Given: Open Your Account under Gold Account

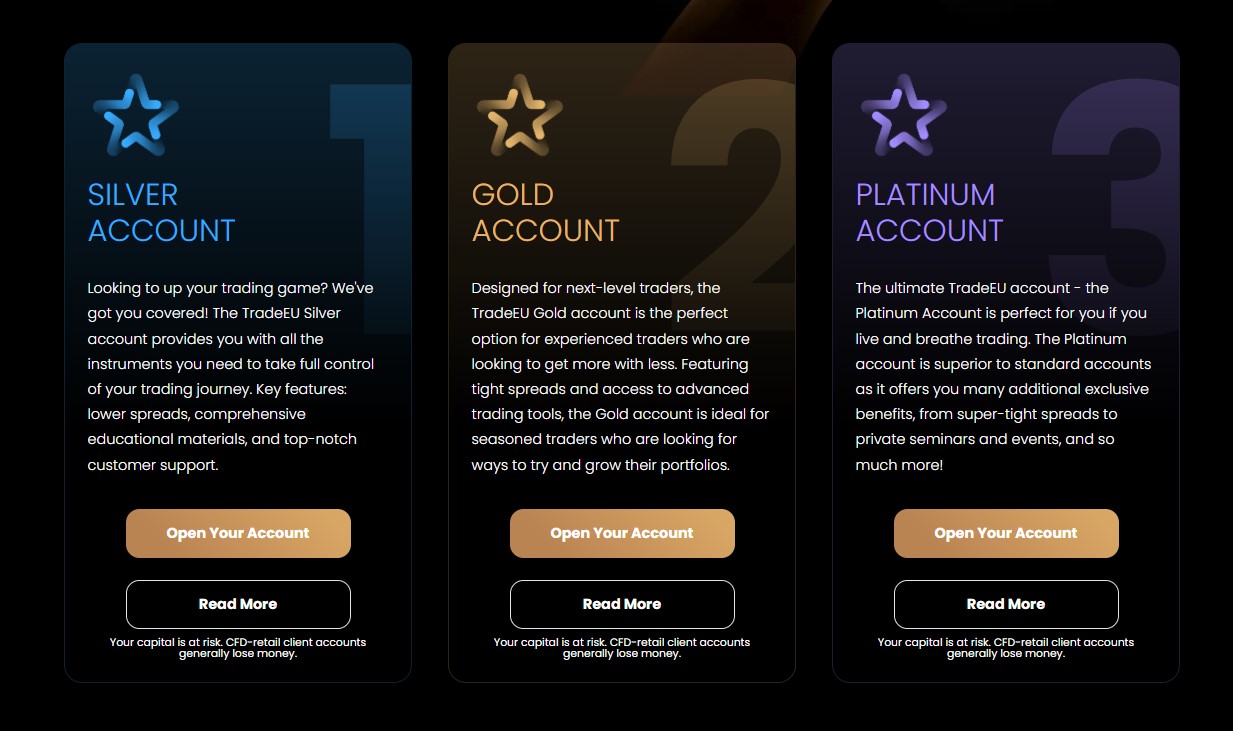Looking at the screenshot, I should pyautogui.click(x=622, y=533).
